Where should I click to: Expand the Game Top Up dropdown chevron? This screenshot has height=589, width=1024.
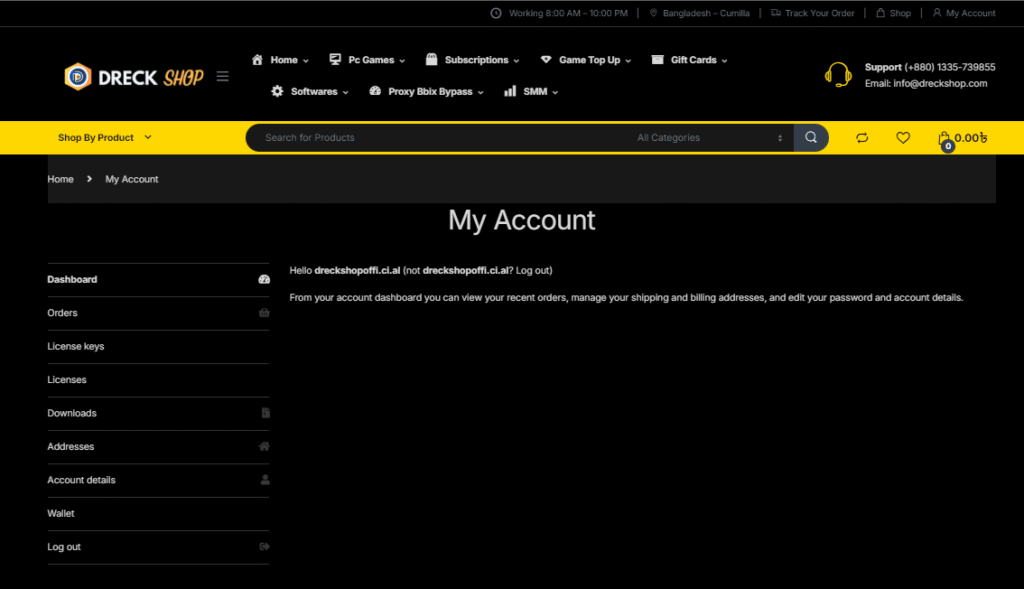tap(628, 61)
